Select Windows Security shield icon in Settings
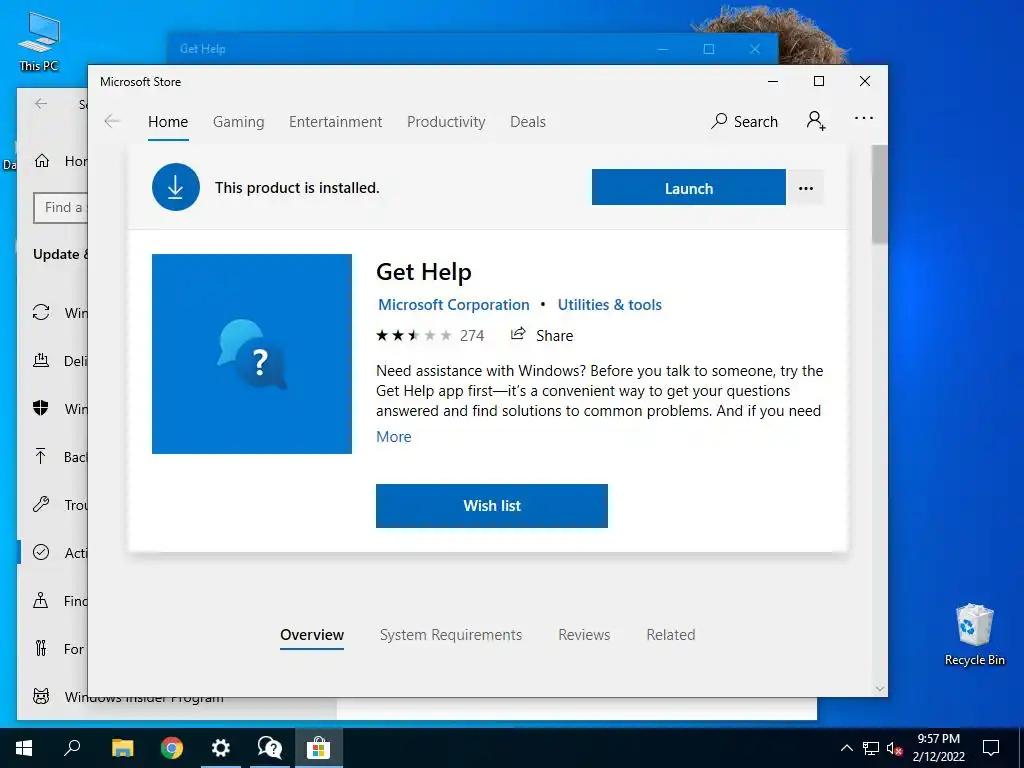1024x768 pixels. point(40,408)
